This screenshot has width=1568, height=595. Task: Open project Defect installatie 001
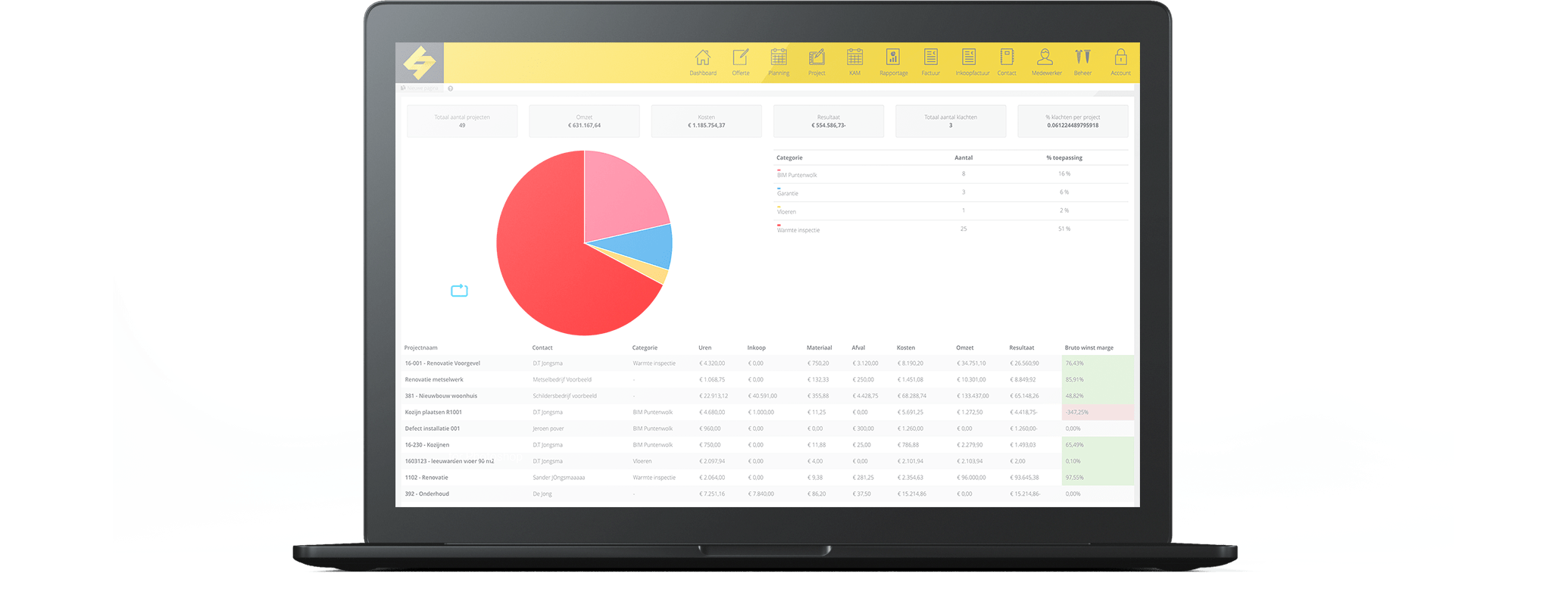pyautogui.click(x=432, y=428)
